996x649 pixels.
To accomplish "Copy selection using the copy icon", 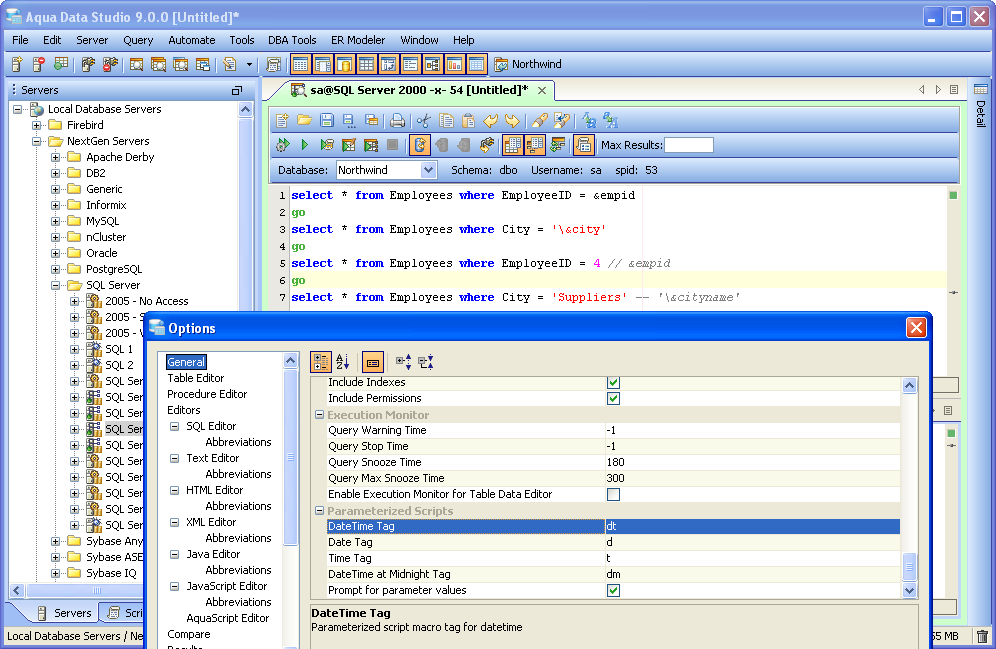I will (x=447, y=120).
